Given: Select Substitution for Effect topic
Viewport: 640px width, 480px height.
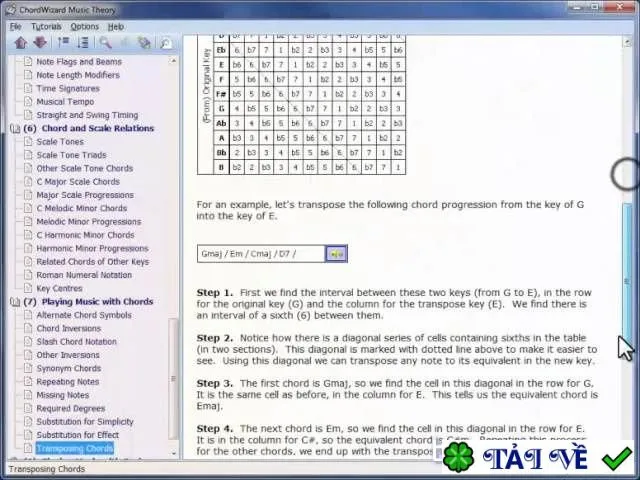Looking at the screenshot, I should 78,435.
